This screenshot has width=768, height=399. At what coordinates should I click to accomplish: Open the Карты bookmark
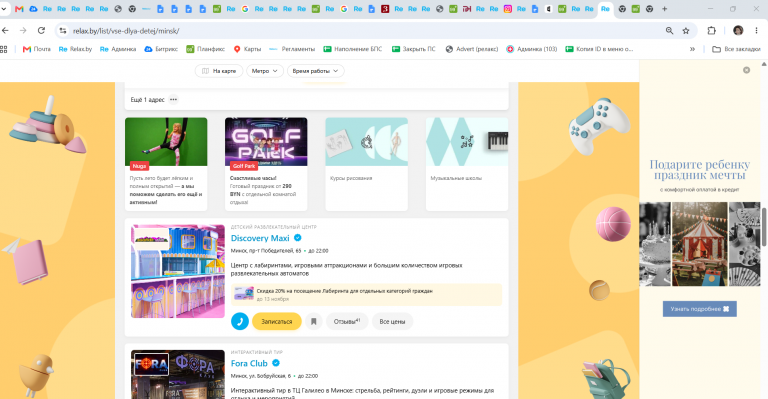point(247,49)
